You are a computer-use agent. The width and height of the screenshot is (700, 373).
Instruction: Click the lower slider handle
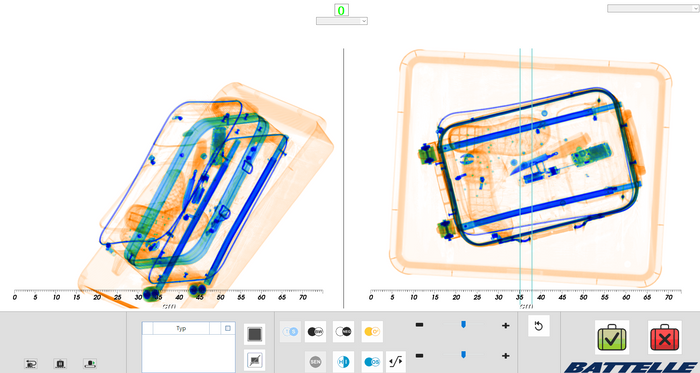[463, 355]
